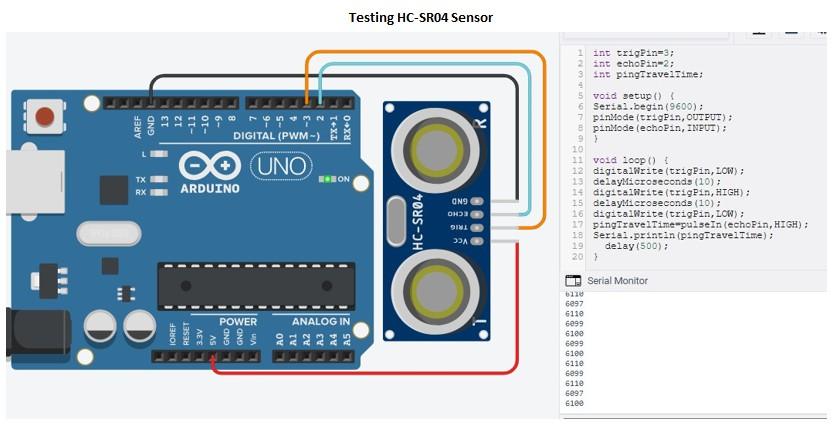Click the 3.3V power pin socket
Image resolution: width=839 pixels, height=429 pixels.
click(199, 356)
